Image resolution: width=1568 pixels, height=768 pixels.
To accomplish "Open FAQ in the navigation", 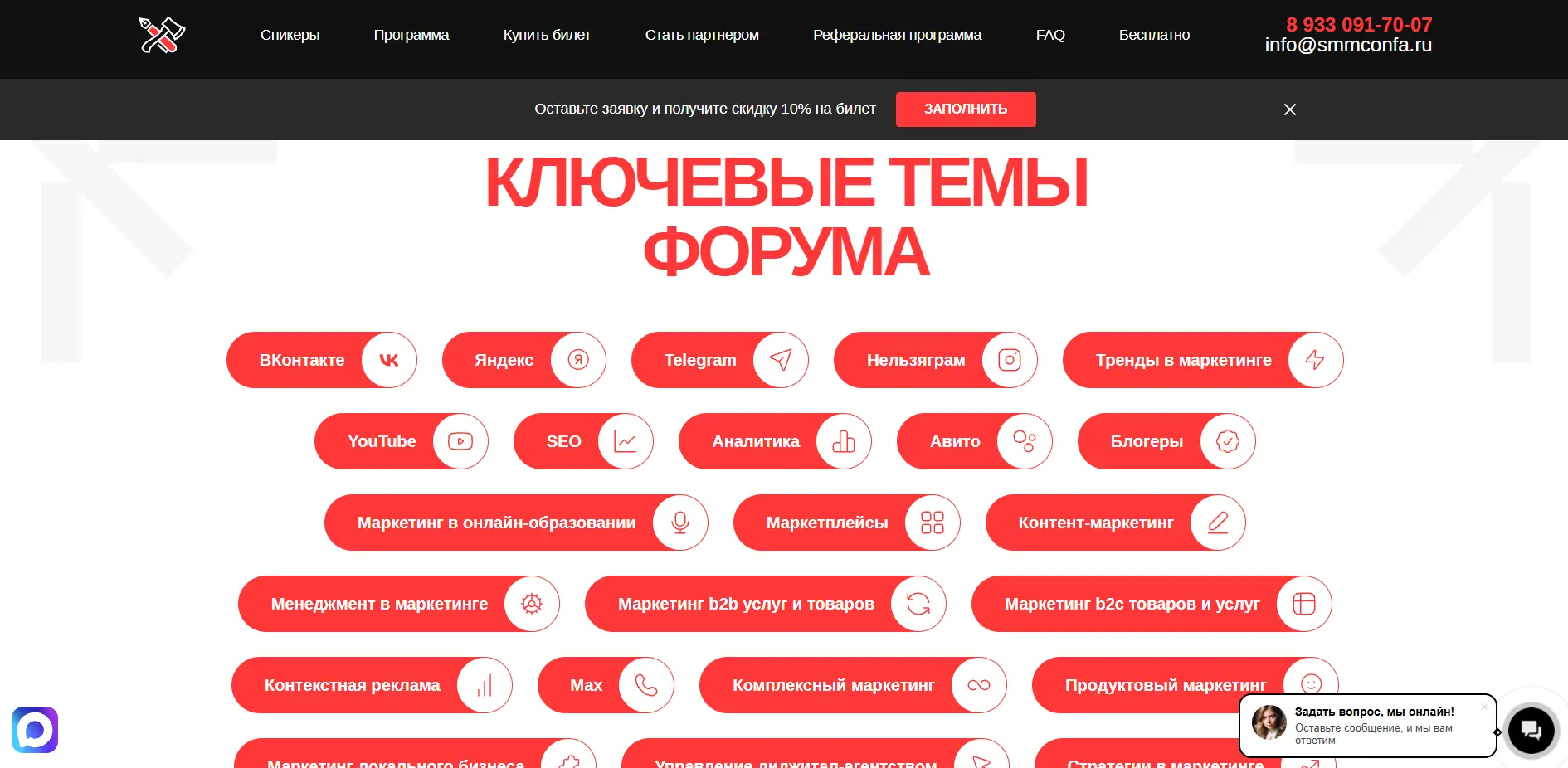I will point(1050,35).
